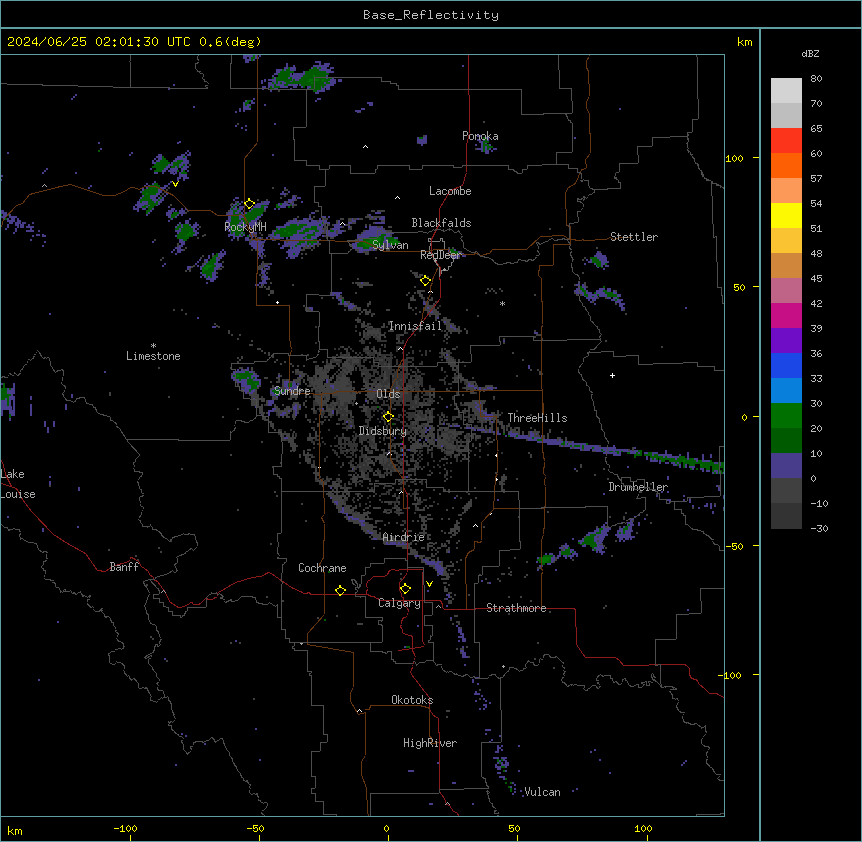
Task: Click the Vulcan label
Action: point(542,792)
